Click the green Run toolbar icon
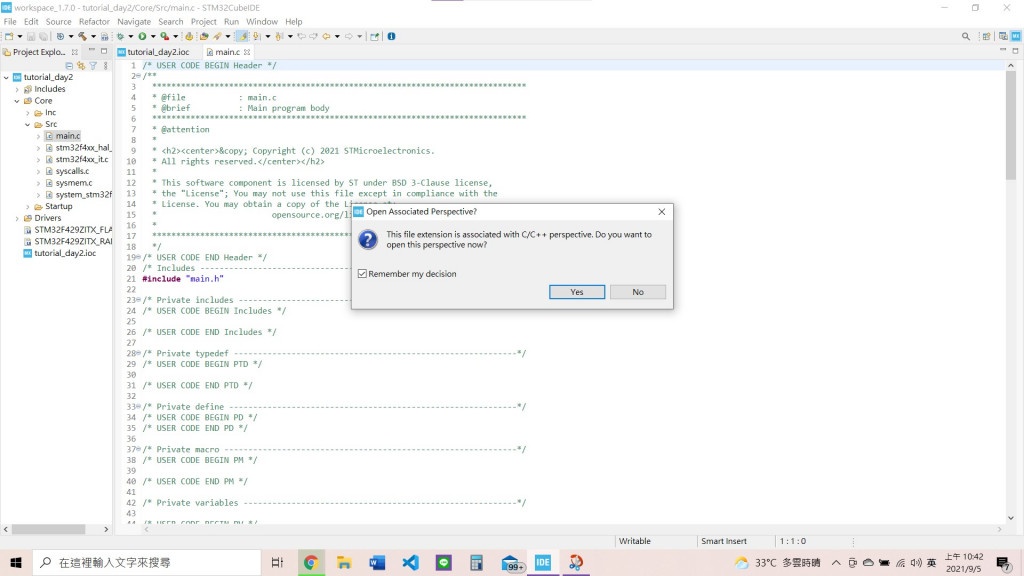 coord(142,37)
